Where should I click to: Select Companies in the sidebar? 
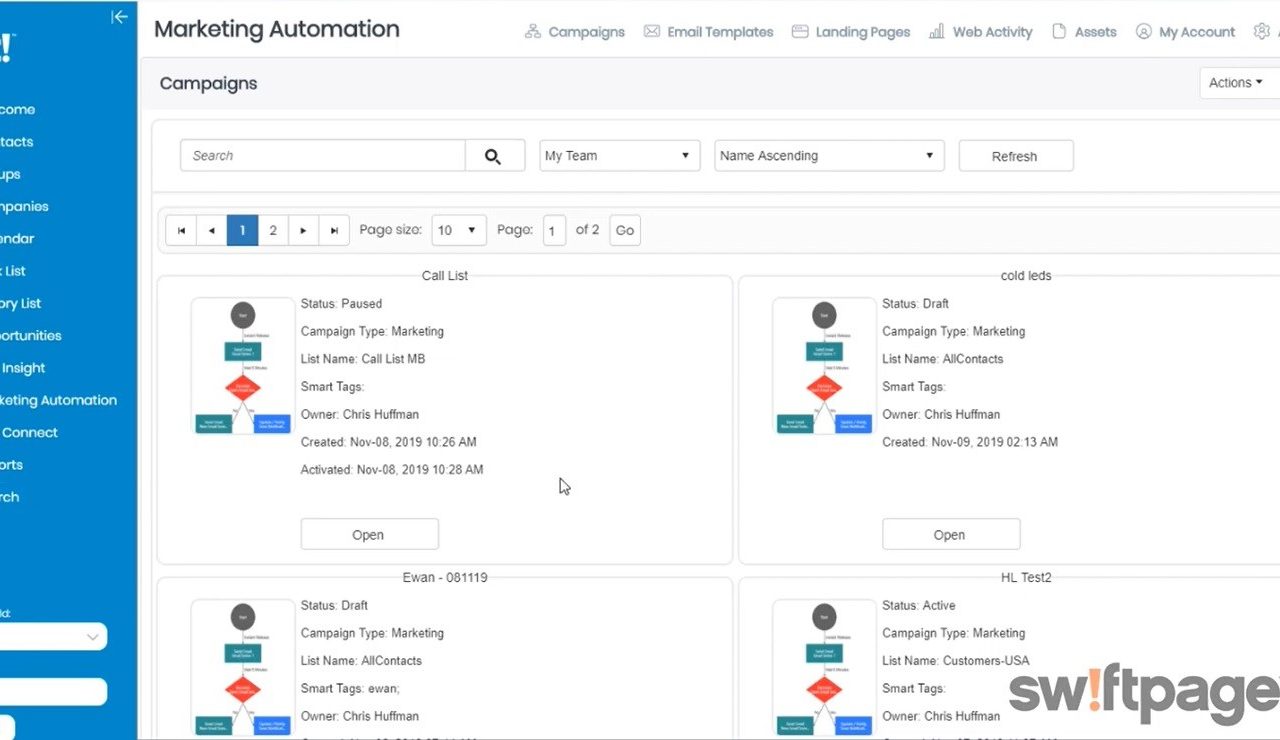click(x=24, y=206)
